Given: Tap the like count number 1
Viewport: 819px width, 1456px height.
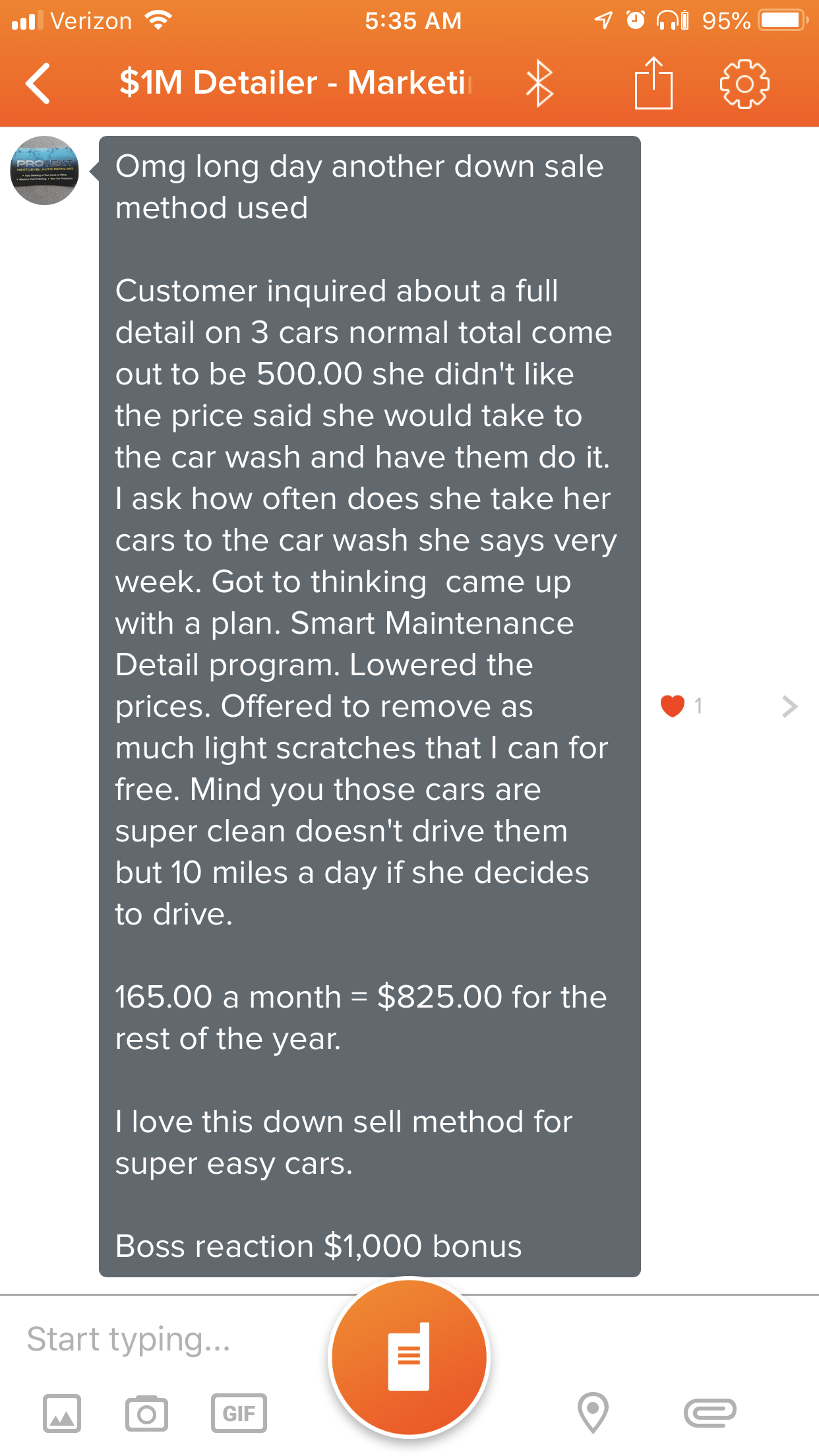Looking at the screenshot, I should [x=698, y=706].
